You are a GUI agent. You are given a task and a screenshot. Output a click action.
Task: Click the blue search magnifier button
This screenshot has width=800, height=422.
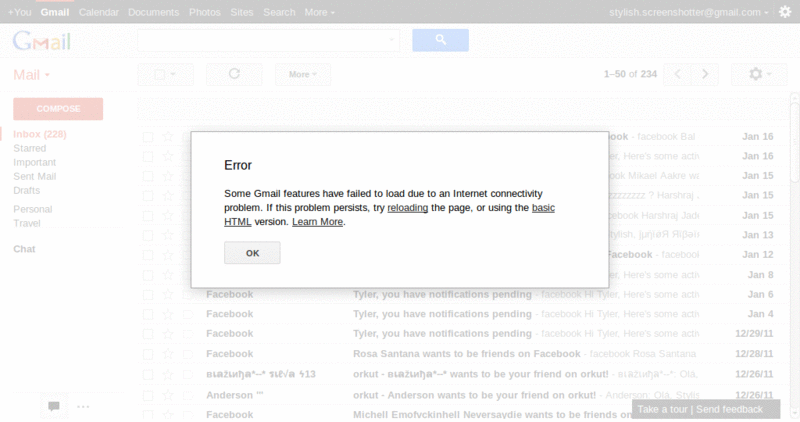(440, 40)
